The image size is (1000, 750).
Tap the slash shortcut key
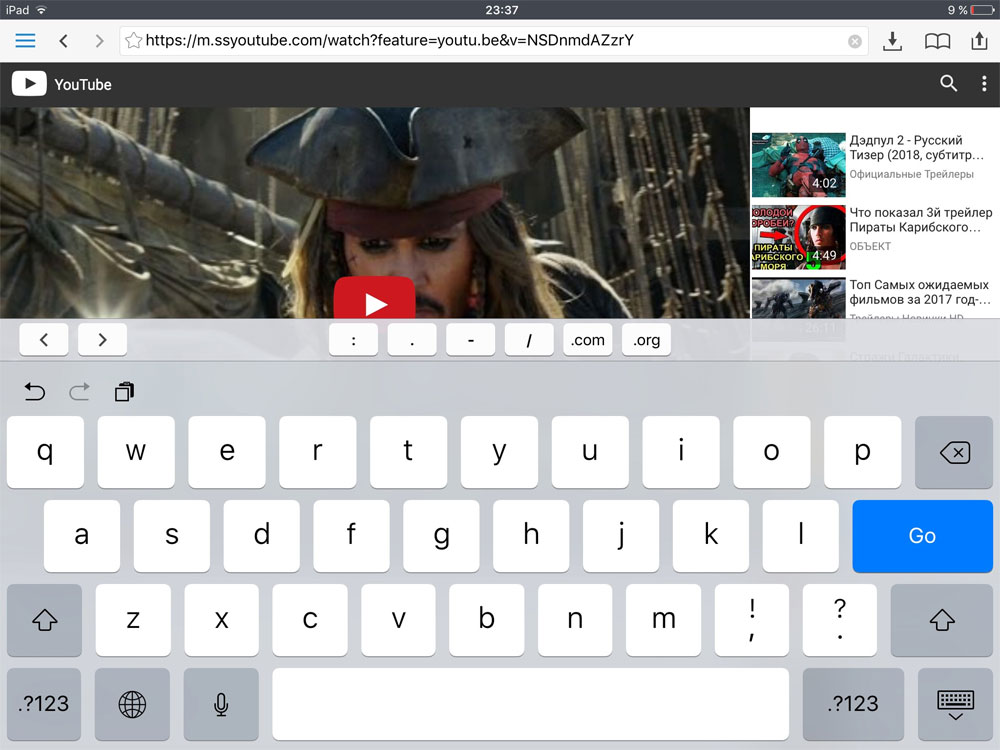(x=529, y=340)
